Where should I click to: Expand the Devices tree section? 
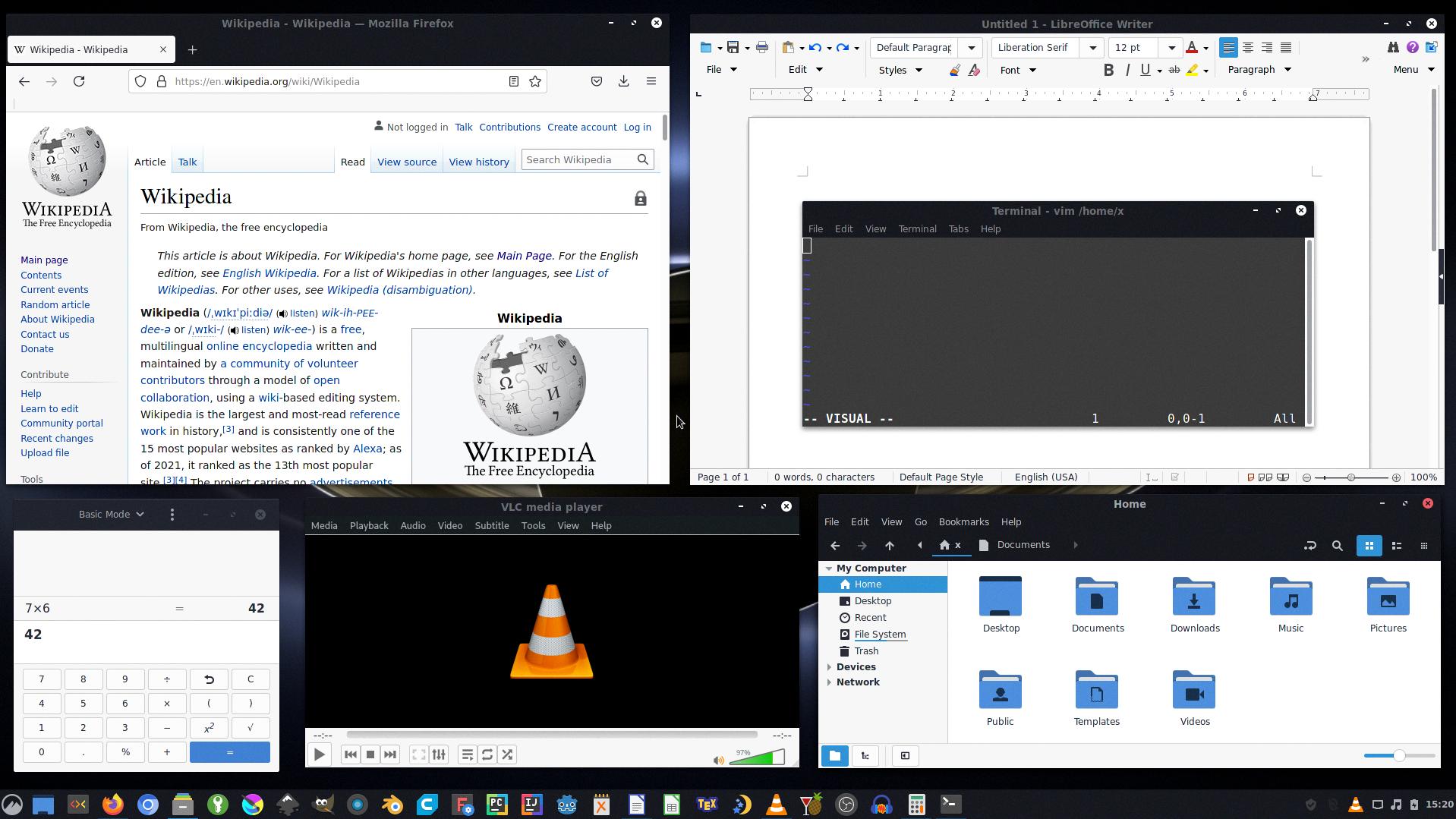(829, 666)
